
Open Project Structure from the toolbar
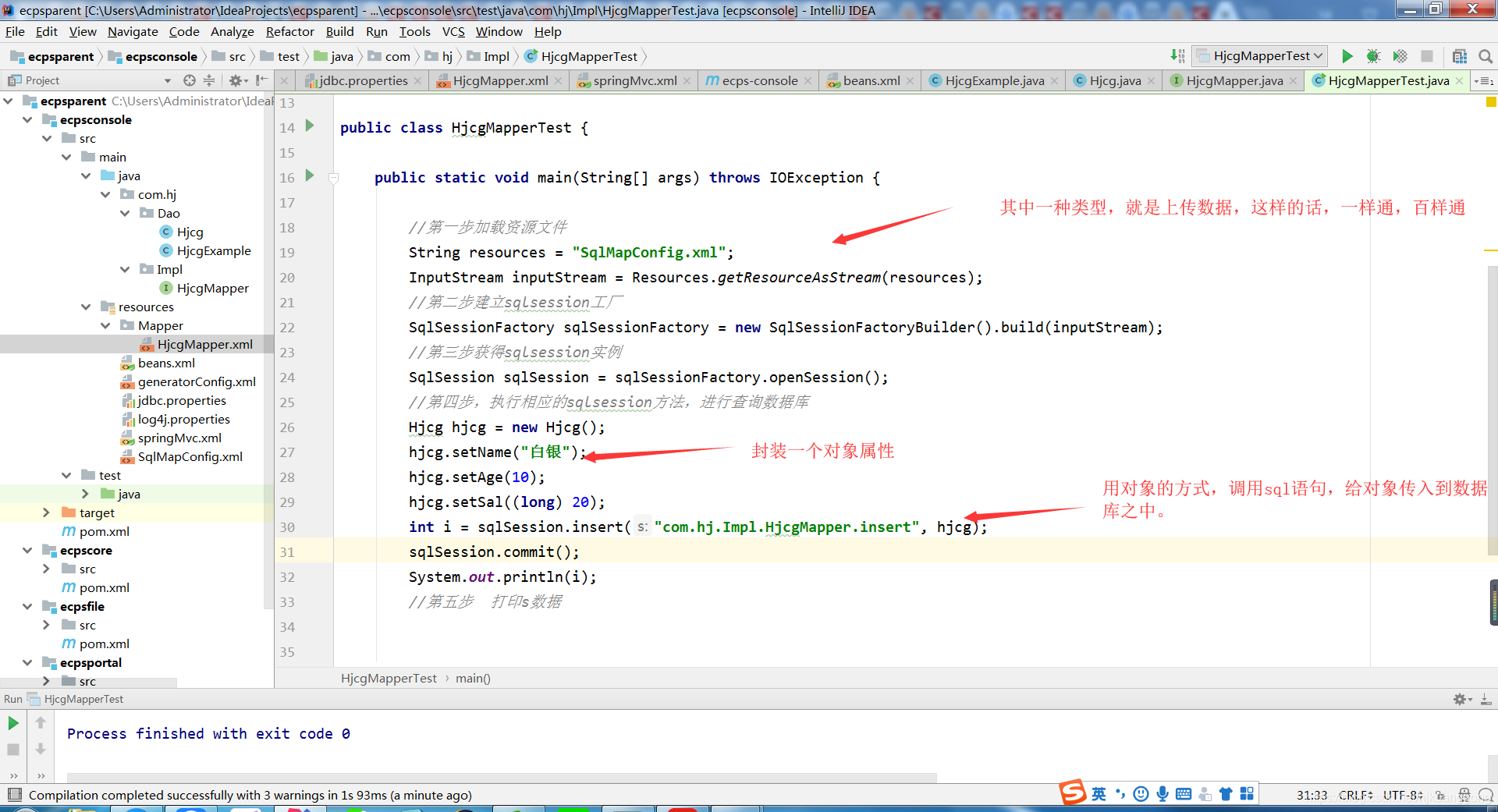[x=1460, y=56]
